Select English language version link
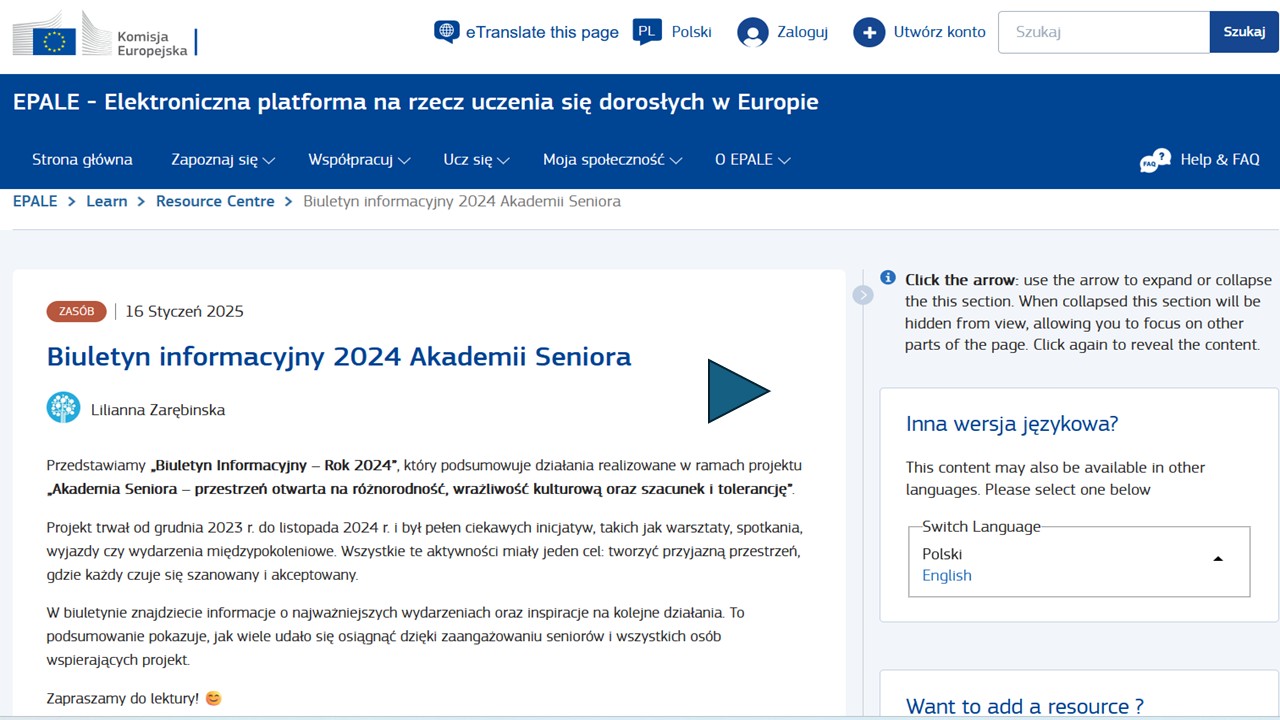This screenshot has width=1280, height=720. [946, 575]
